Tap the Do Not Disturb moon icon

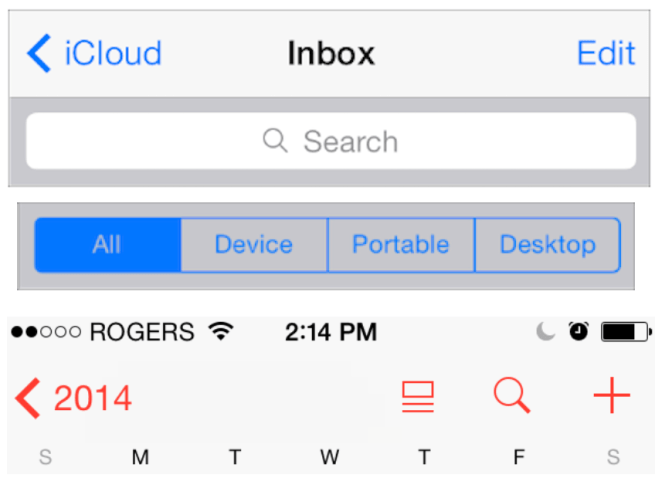pos(545,332)
